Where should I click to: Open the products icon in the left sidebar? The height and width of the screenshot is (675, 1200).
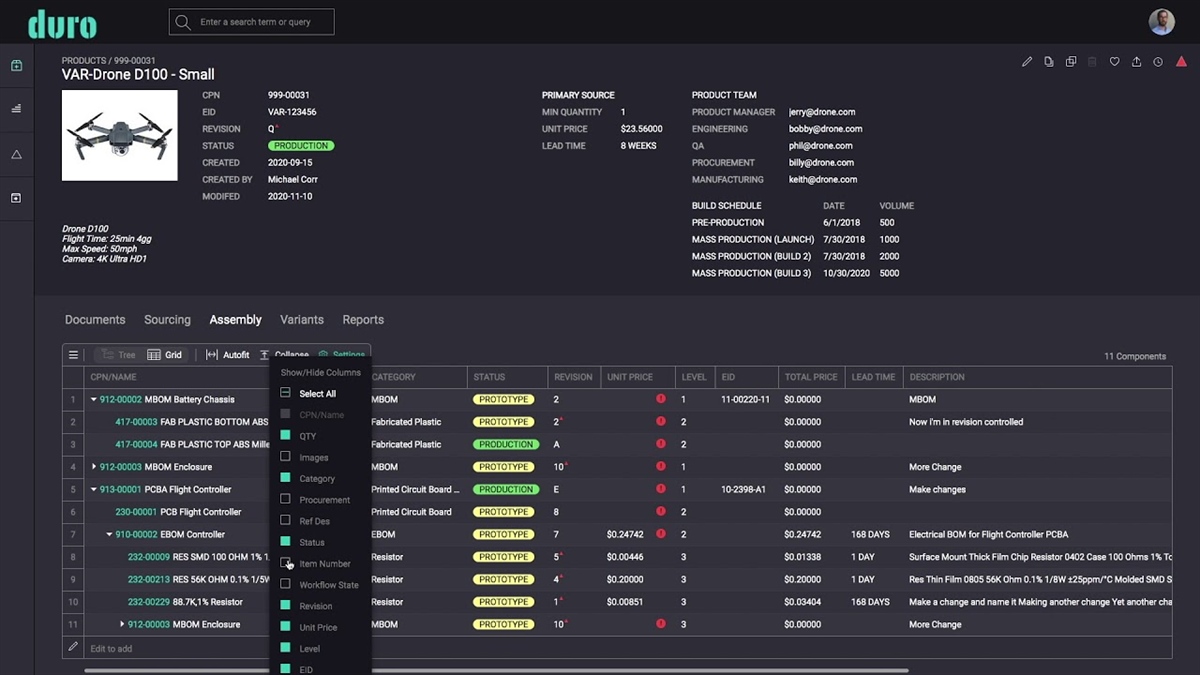click(x=16, y=66)
